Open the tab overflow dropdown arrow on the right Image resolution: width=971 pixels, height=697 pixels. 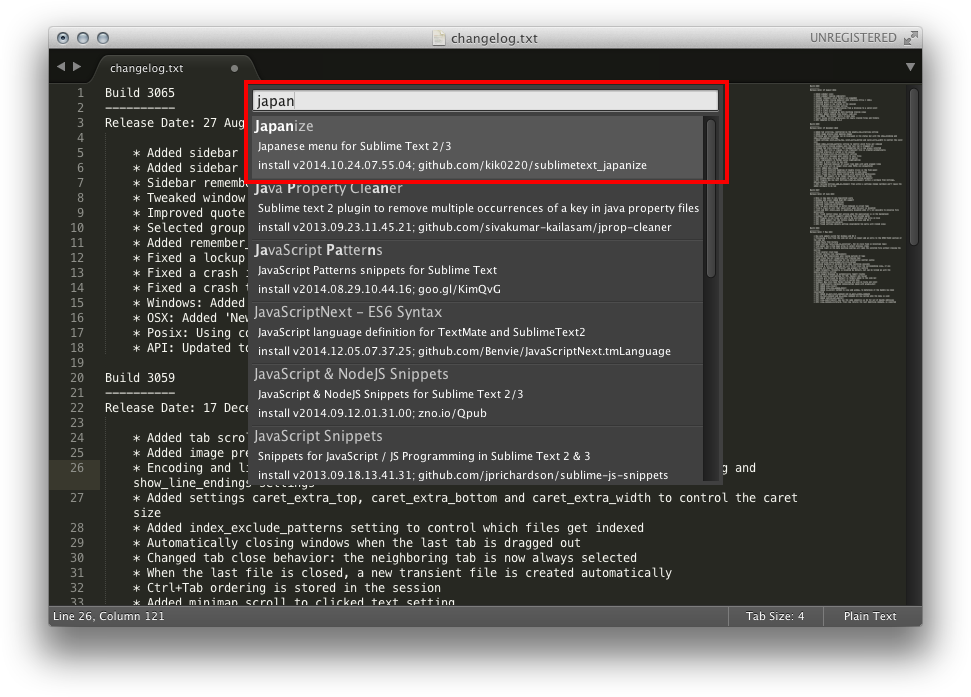click(x=908, y=68)
